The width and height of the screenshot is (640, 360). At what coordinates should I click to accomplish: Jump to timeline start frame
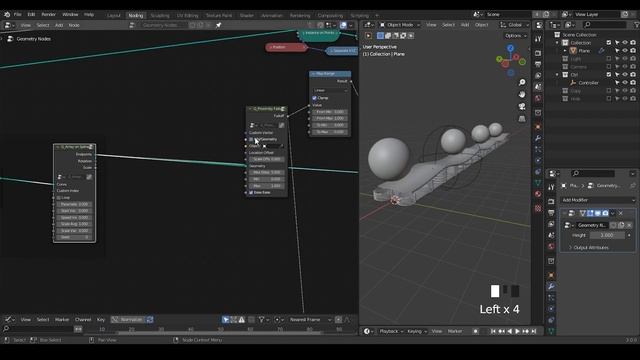click(493, 331)
